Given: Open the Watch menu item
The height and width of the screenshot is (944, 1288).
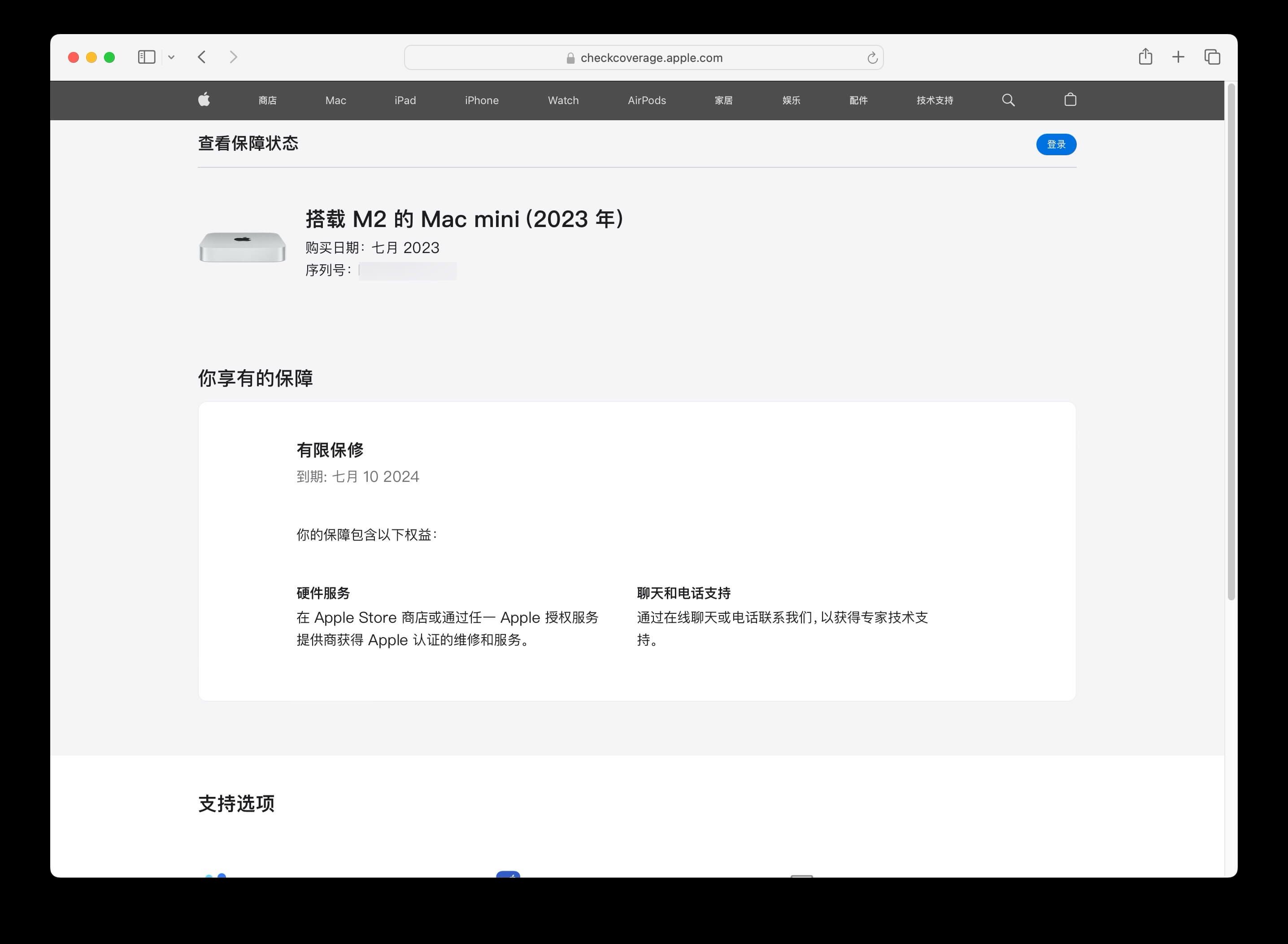Looking at the screenshot, I should 563,101.
